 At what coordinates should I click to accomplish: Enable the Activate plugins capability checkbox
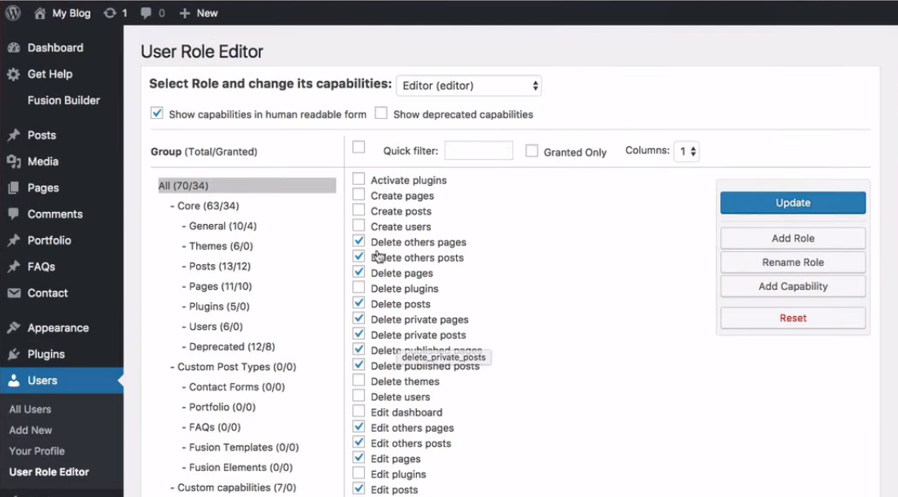[x=359, y=180]
